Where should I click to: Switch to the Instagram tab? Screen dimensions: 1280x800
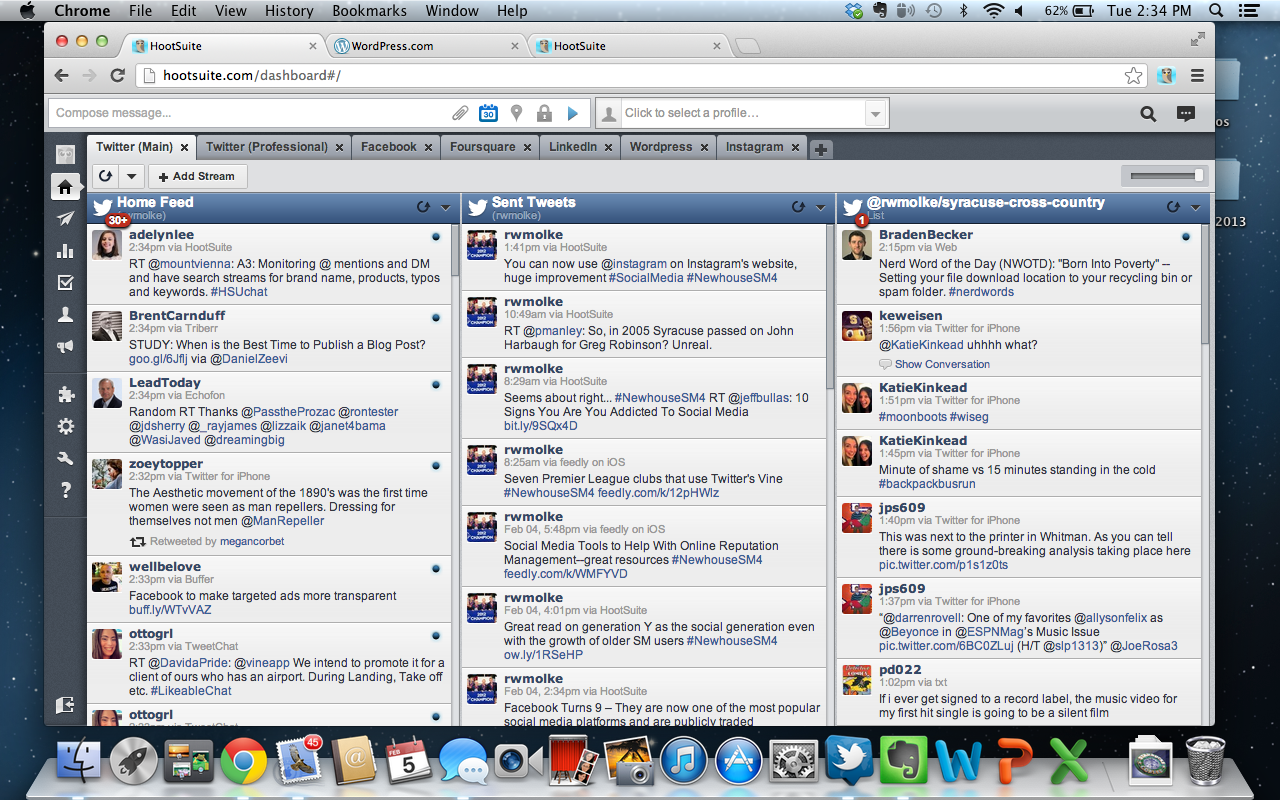point(754,147)
